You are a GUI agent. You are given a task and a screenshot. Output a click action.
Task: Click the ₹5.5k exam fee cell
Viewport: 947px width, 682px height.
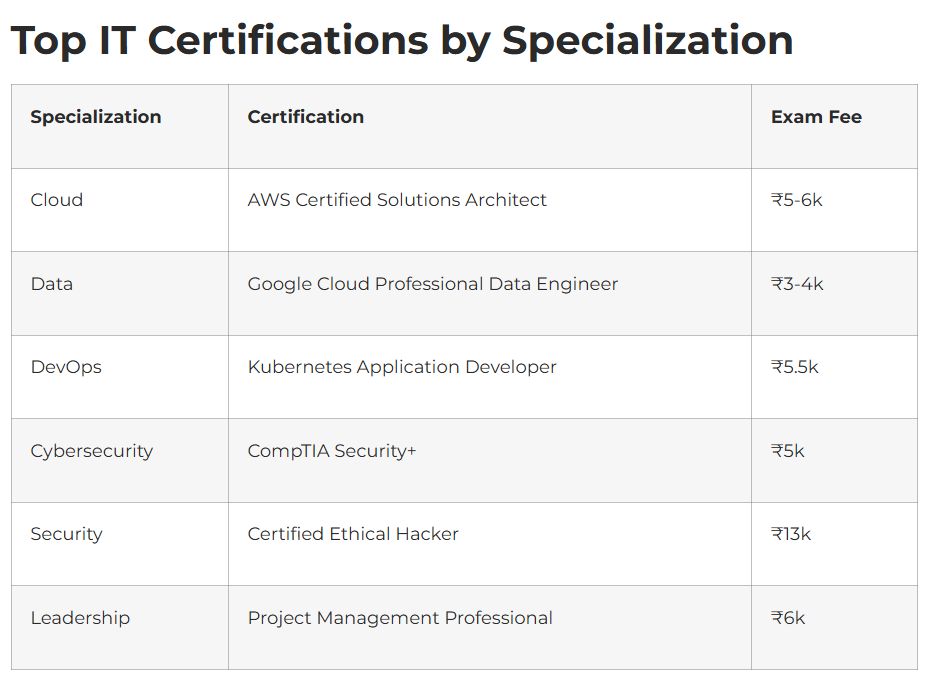[795, 367]
